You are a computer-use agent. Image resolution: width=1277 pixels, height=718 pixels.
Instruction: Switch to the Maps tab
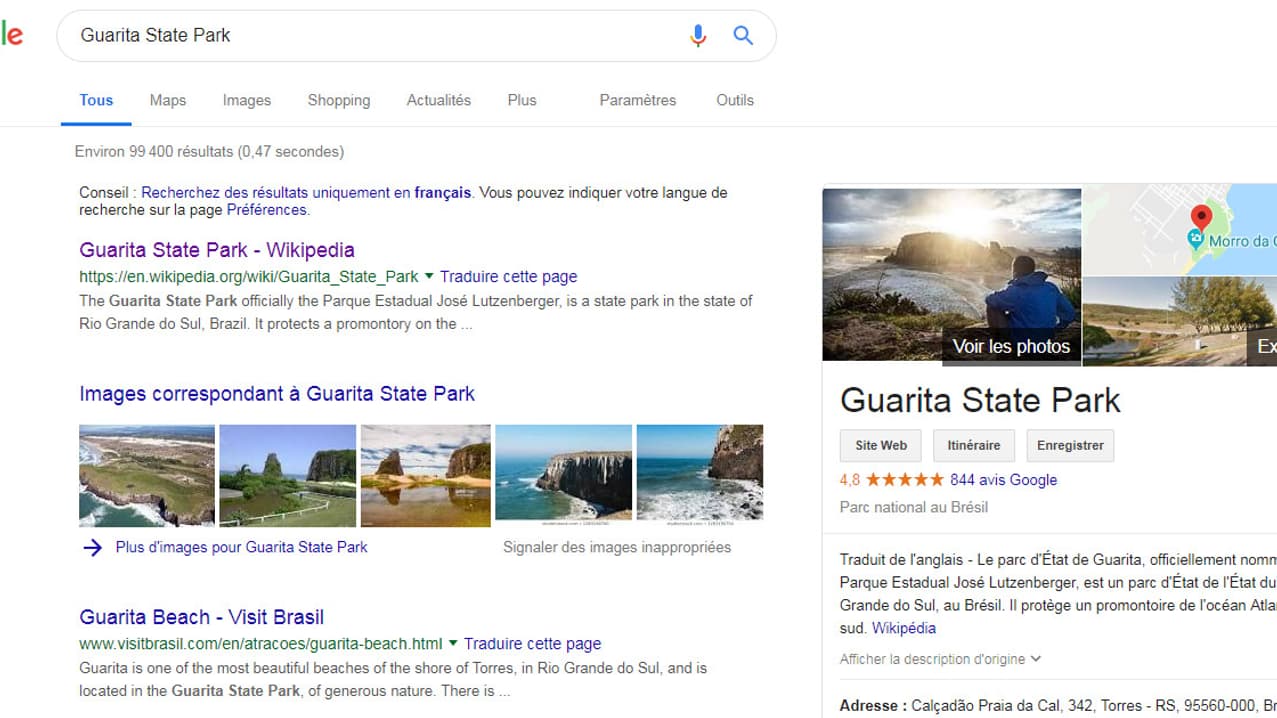coord(168,100)
